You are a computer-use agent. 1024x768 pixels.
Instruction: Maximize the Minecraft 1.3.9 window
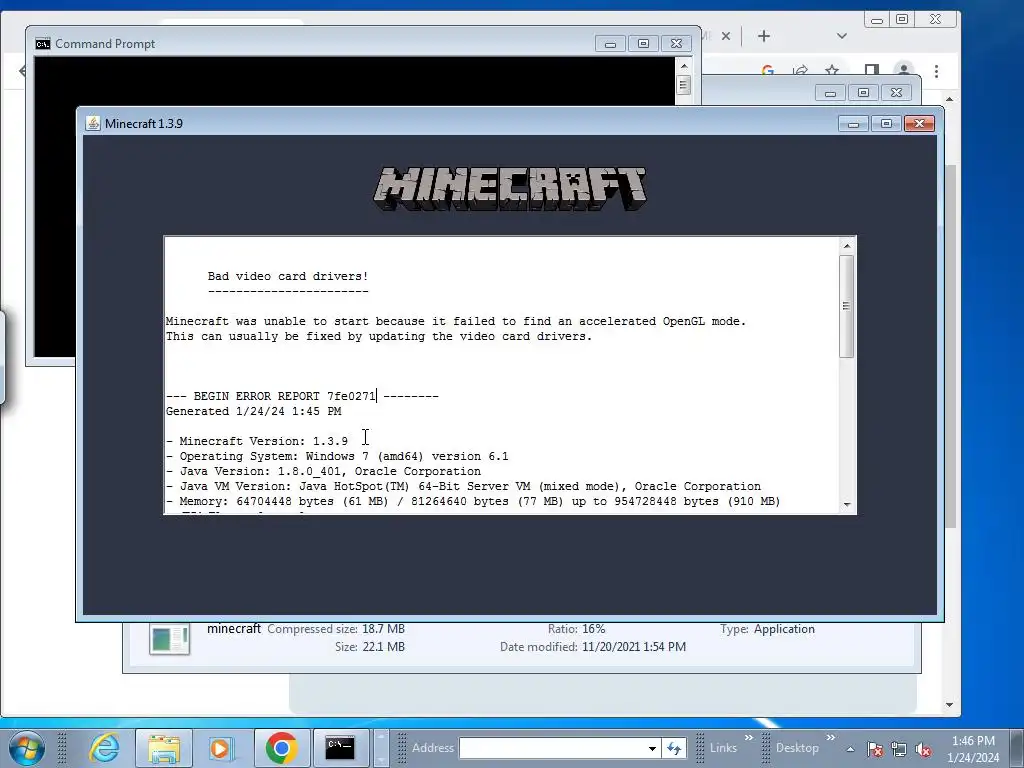pos(886,123)
